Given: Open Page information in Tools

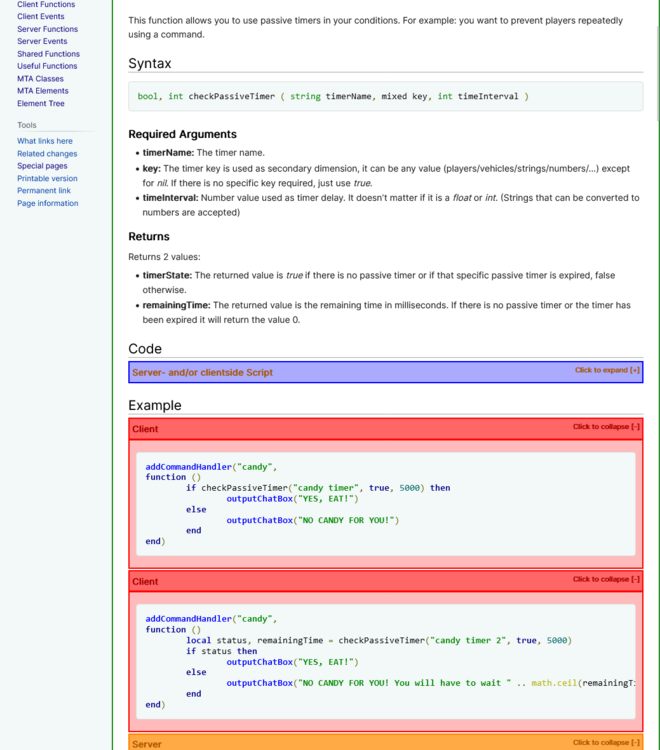Looking at the screenshot, I should 47,203.
